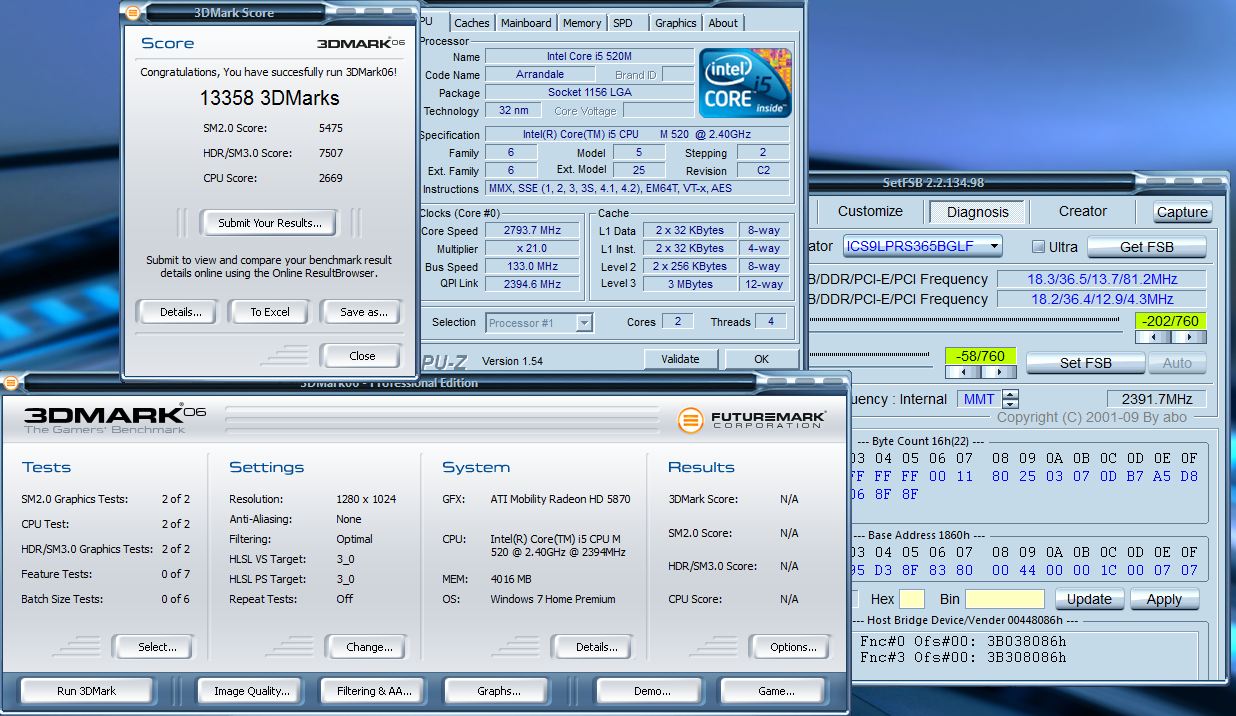Click the 13358 3DMarks score text
Image resolution: width=1236 pixels, height=716 pixels.
270,98
